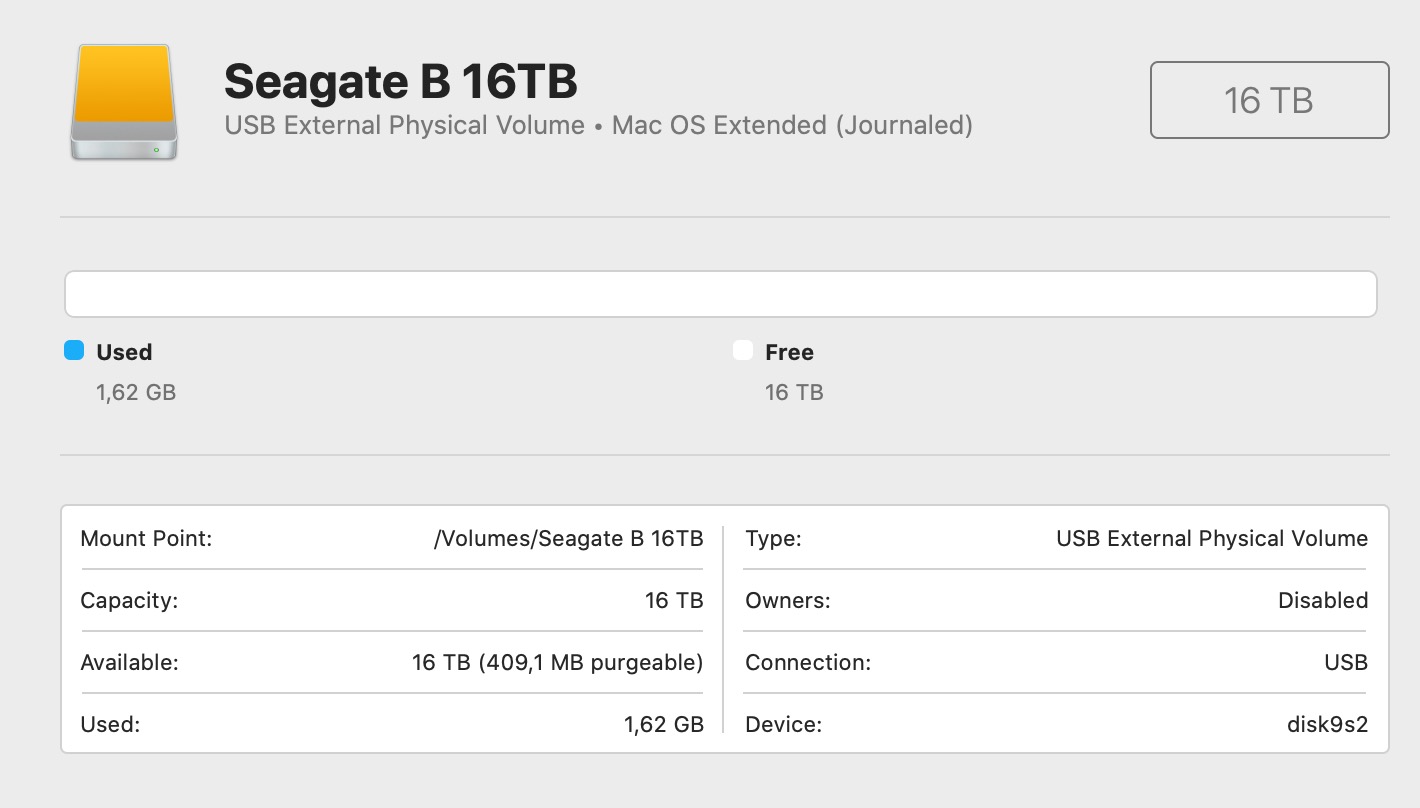1420x808 pixels.
Task: Click the Owners Disabled value
Action: coord(1322,601)
